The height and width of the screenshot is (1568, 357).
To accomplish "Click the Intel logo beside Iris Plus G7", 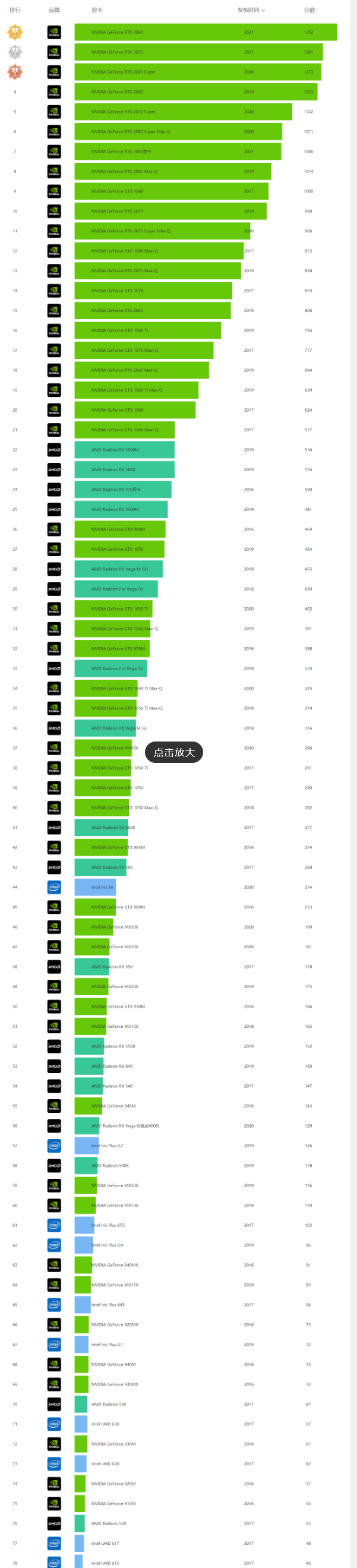I will [x=54, y=1146].
